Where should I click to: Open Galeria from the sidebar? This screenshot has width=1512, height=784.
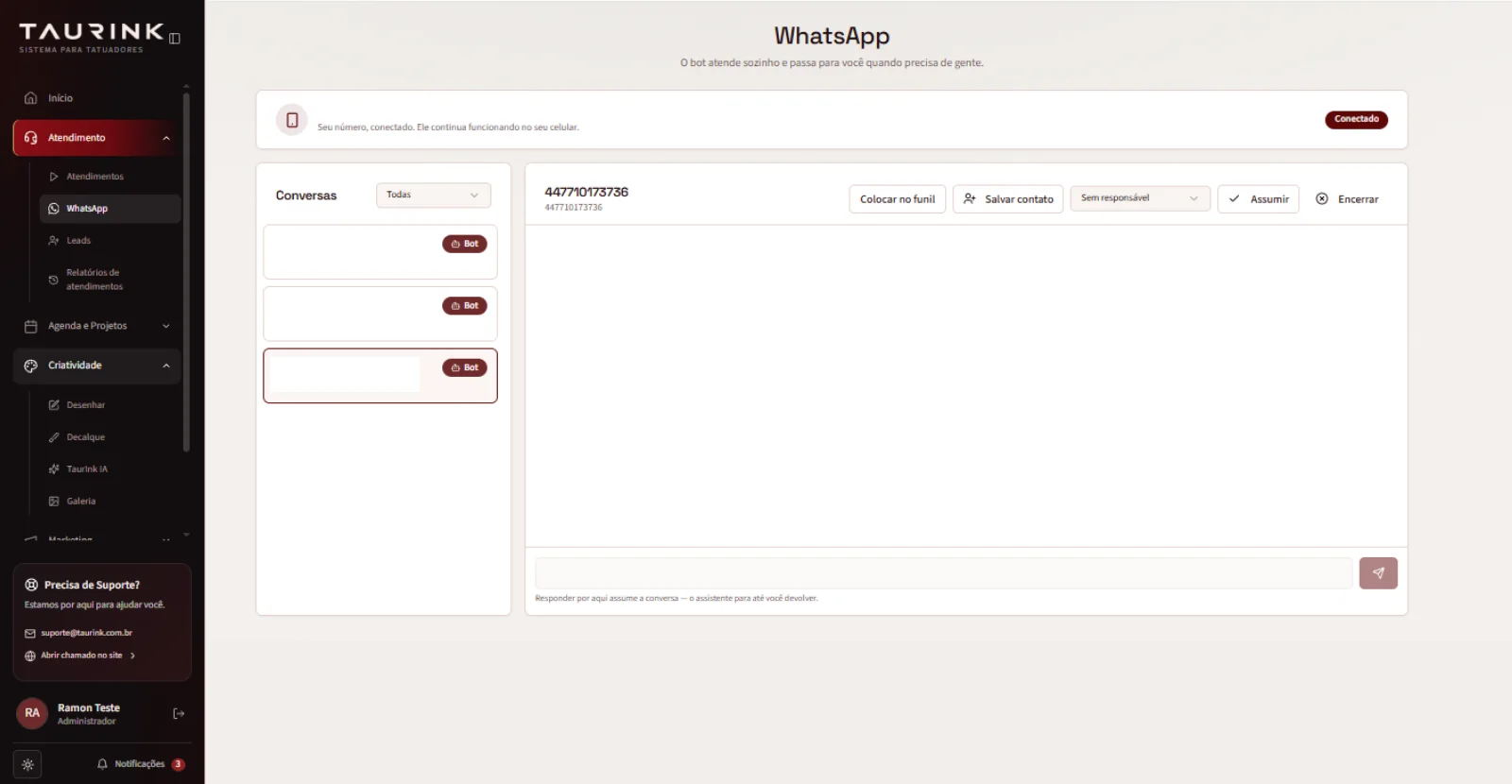(x=110, y=502)
